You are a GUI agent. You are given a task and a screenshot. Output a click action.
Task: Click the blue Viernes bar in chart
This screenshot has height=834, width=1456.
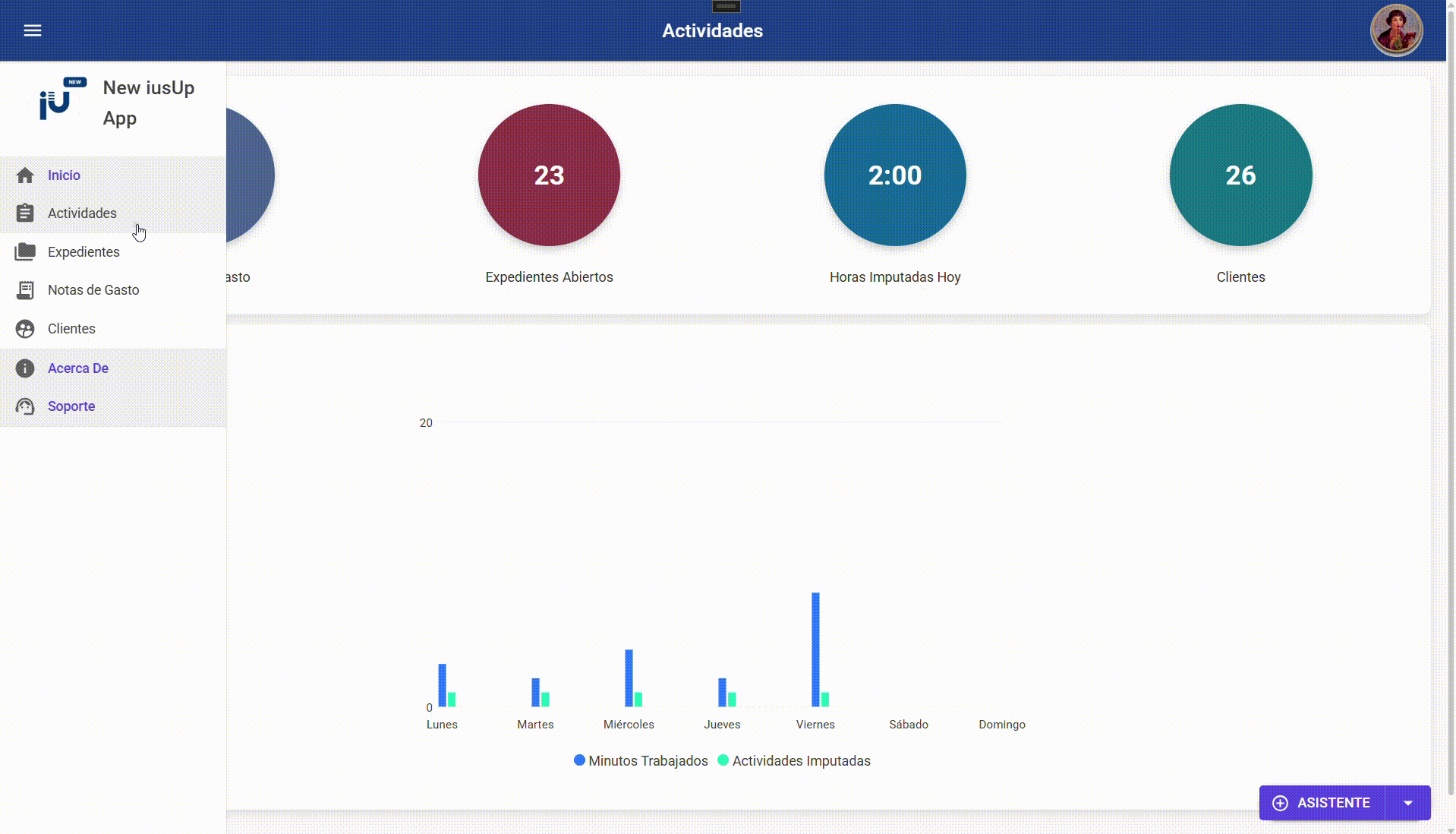click(x=815, y=649)
